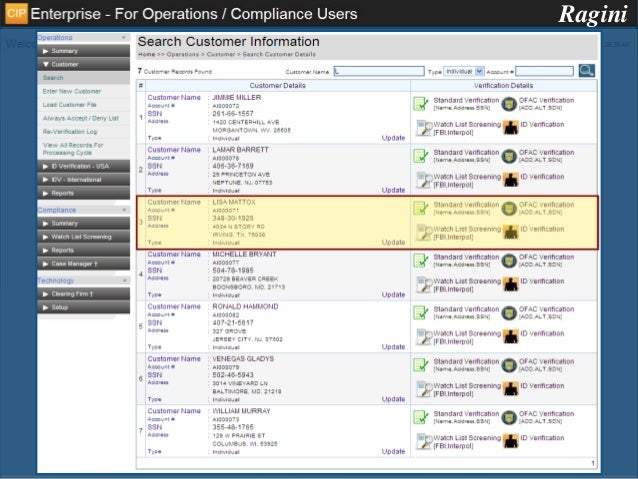The height and width of the screenshot is (479, 638).
Task: Expand ID Verification - USA menu
Action: [83, 166]
